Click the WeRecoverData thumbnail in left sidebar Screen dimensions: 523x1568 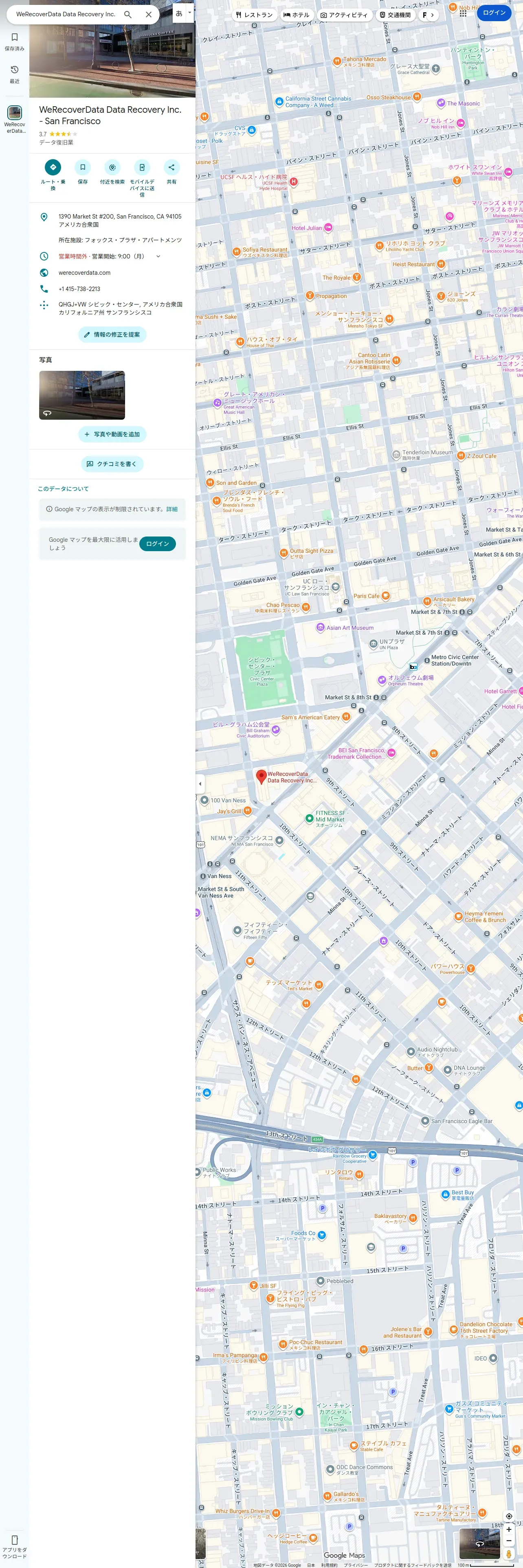click(15, 113)
